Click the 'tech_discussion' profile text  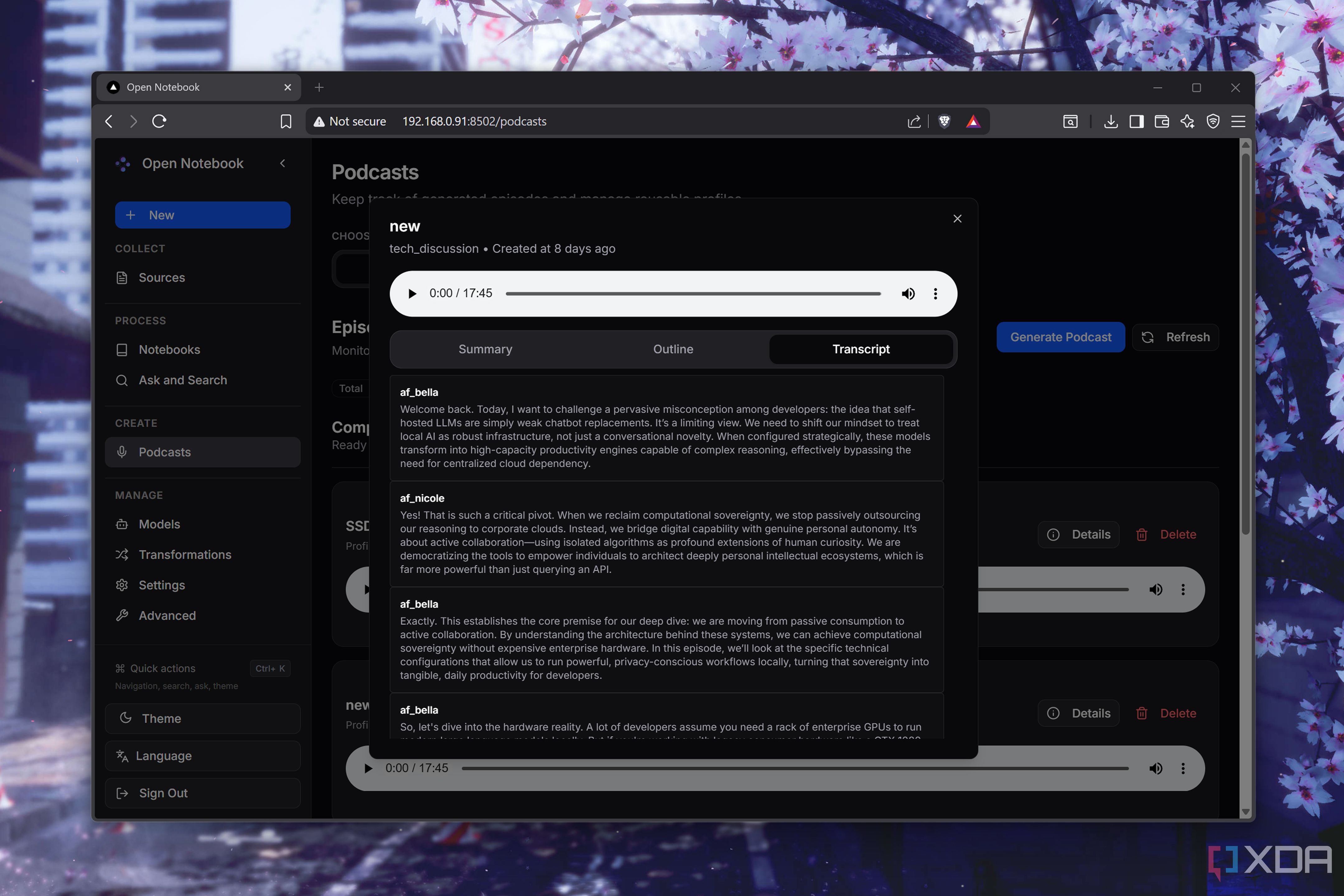(x=434, y=249)
